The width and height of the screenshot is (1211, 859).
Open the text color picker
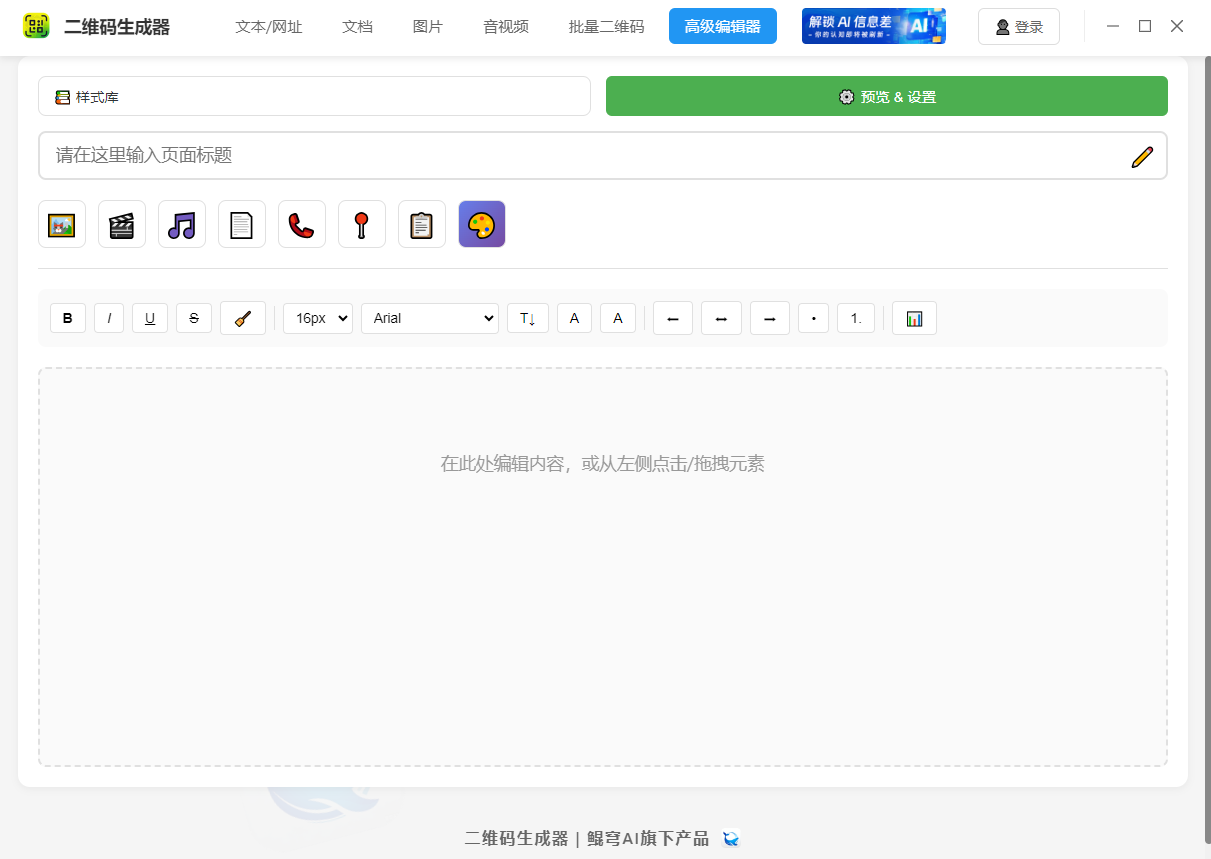(574, 317)
